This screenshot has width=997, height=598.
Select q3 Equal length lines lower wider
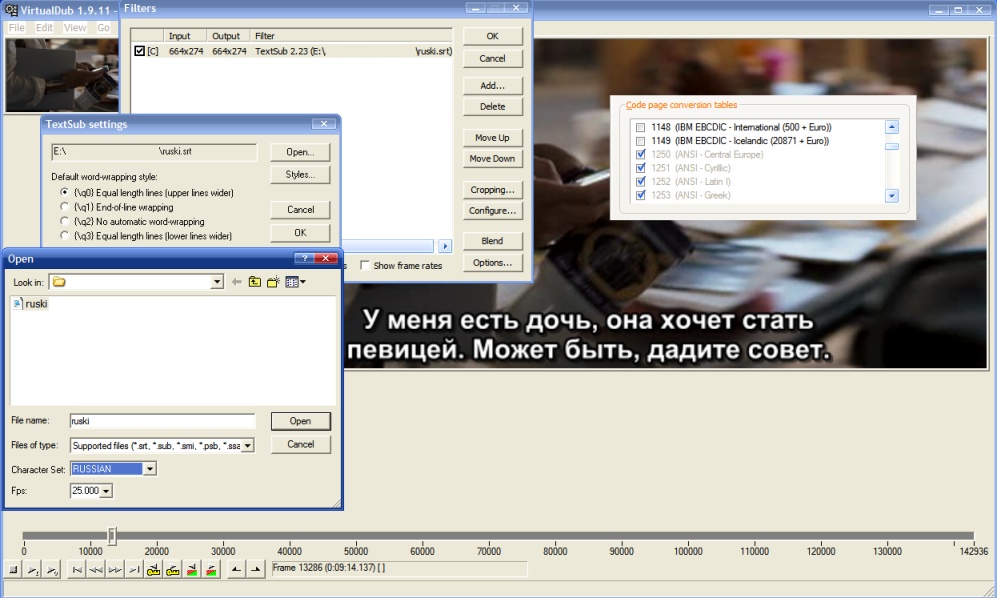[64, 235]
